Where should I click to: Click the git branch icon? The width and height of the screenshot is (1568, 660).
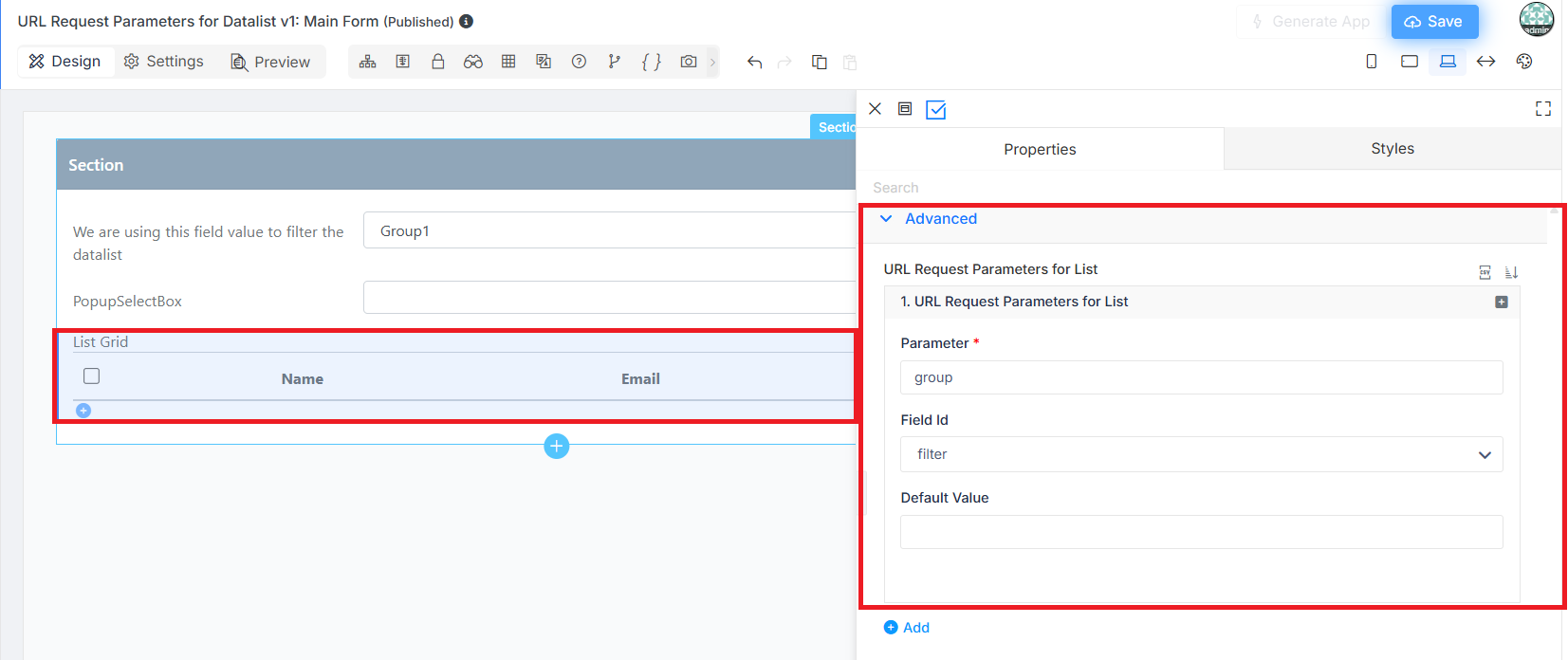tap(615, 62)
